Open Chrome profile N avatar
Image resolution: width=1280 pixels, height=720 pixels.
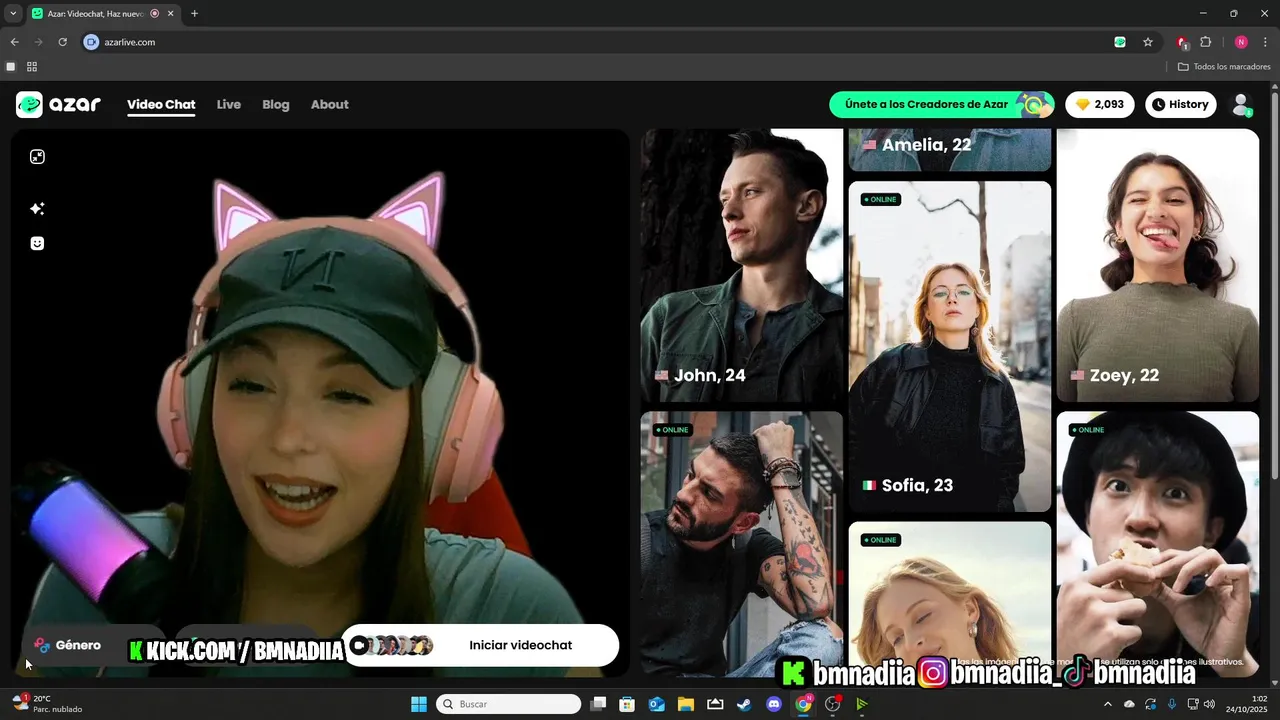1241,42
